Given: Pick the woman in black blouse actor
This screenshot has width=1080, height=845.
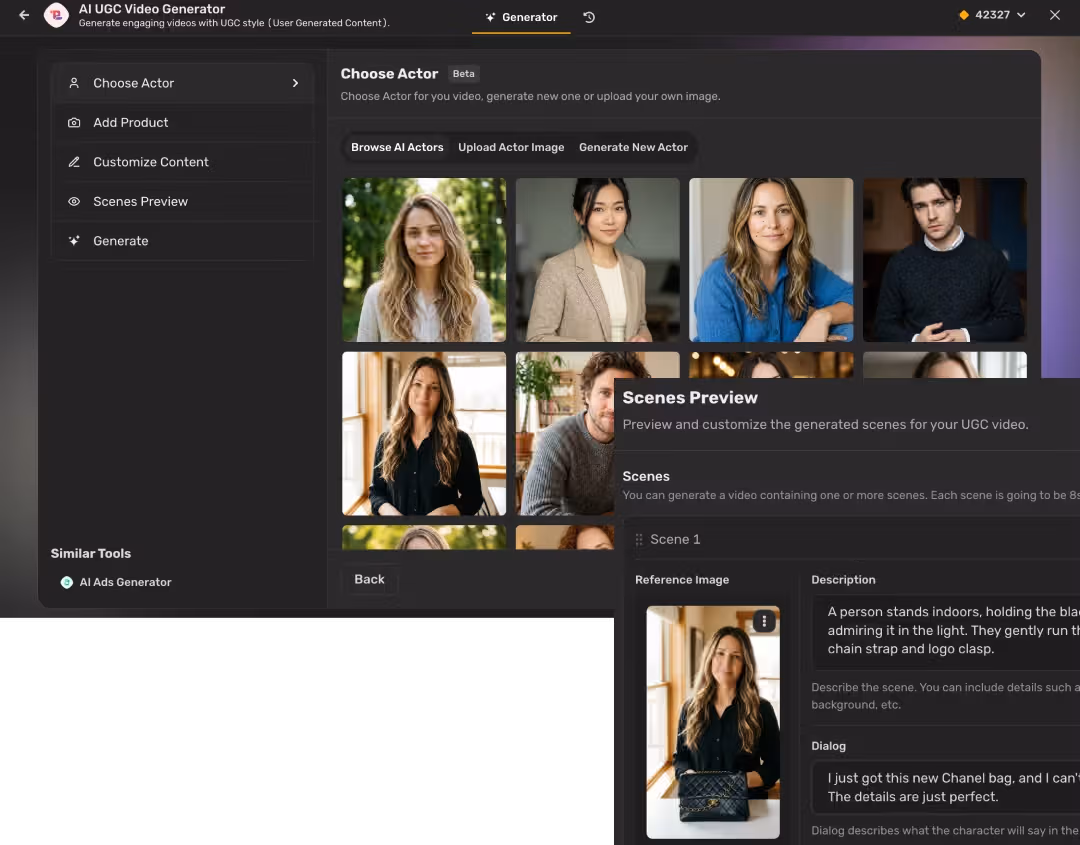Looking at the screenshot, I should 424,433.
